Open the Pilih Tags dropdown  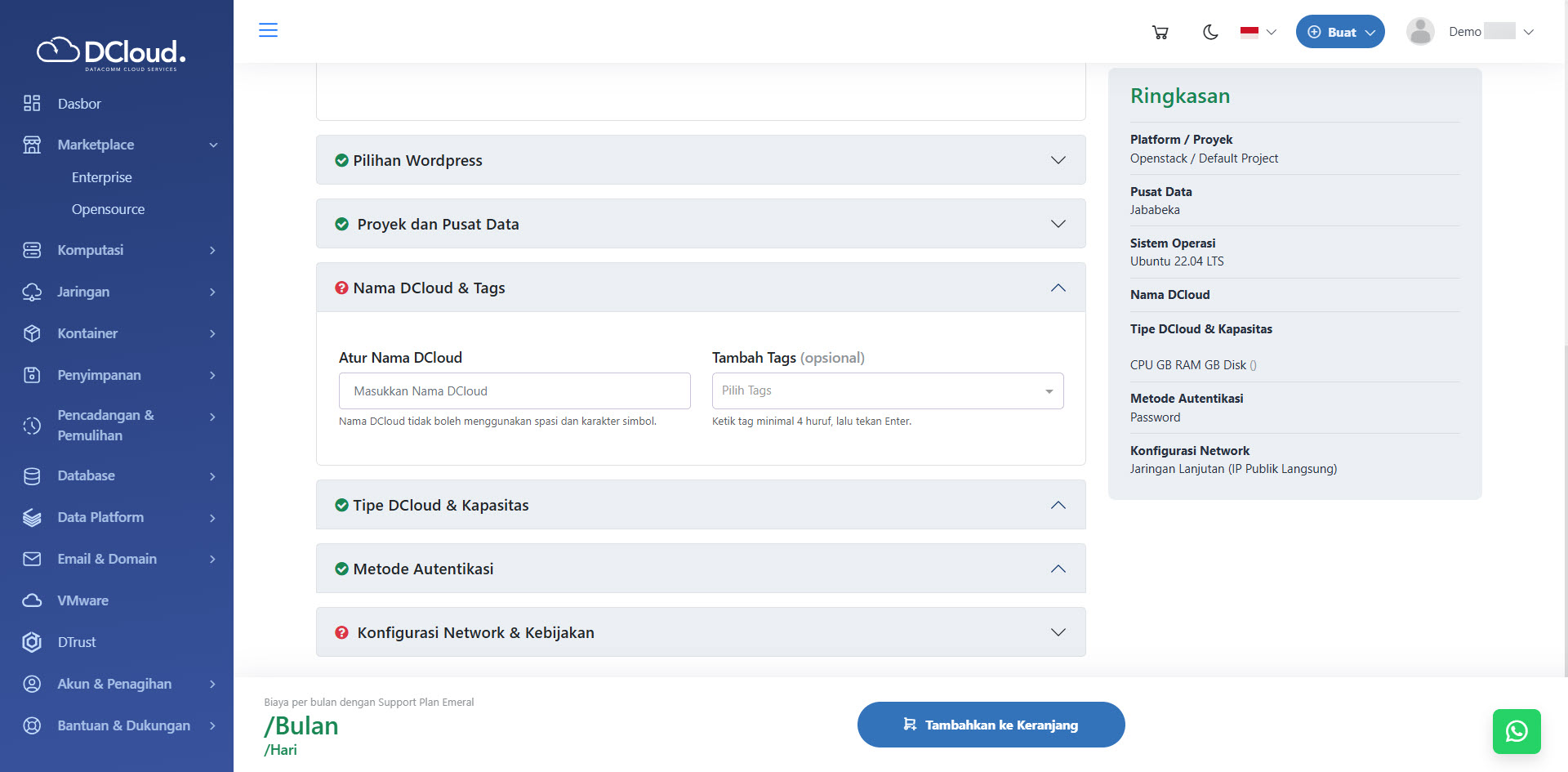[x=887, y=391]
